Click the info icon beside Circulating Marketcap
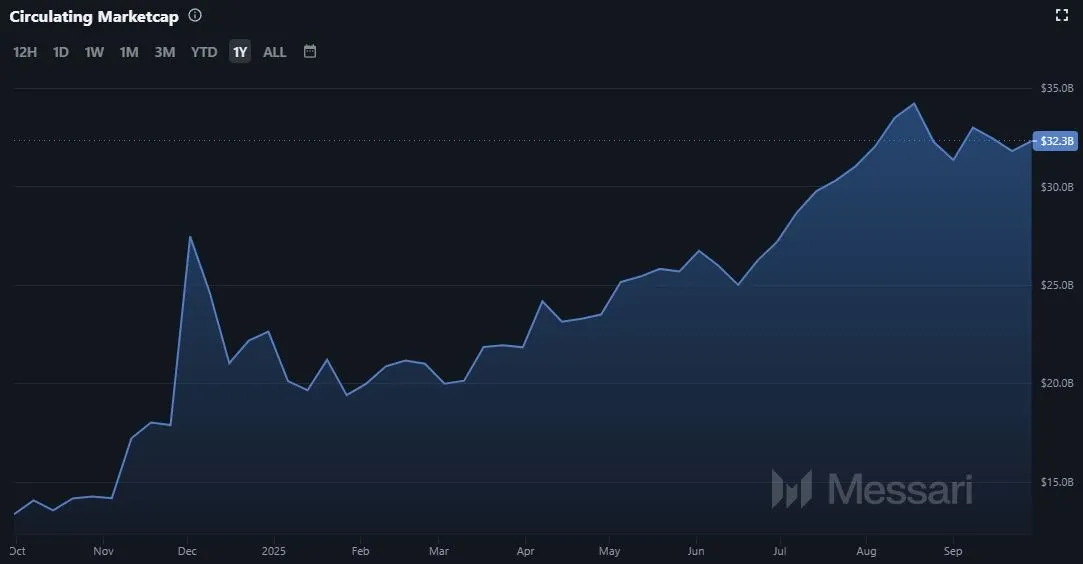 [195, 16]
